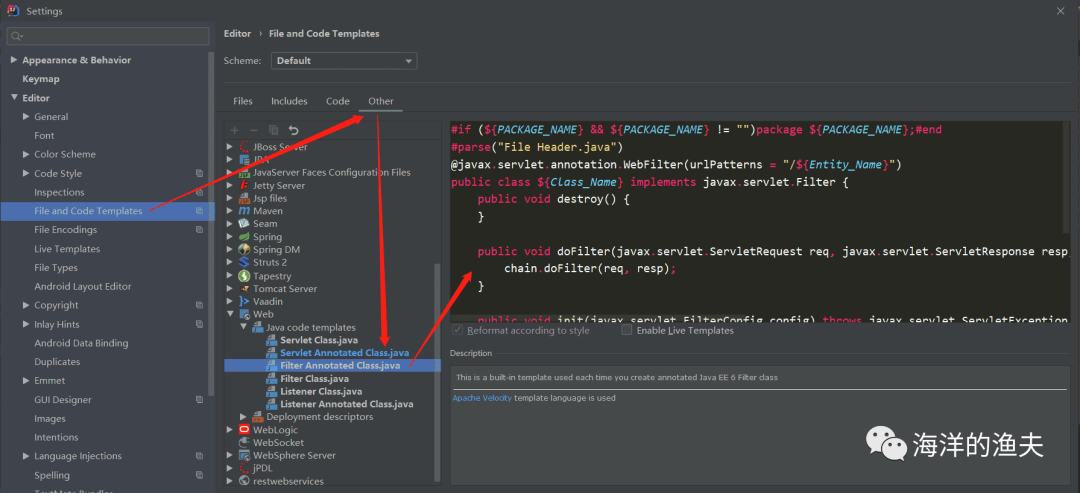Collapse the Editor section arrow
This screenshot has width=1080, height=493.
pyautogui.click(x=14, y=98)
